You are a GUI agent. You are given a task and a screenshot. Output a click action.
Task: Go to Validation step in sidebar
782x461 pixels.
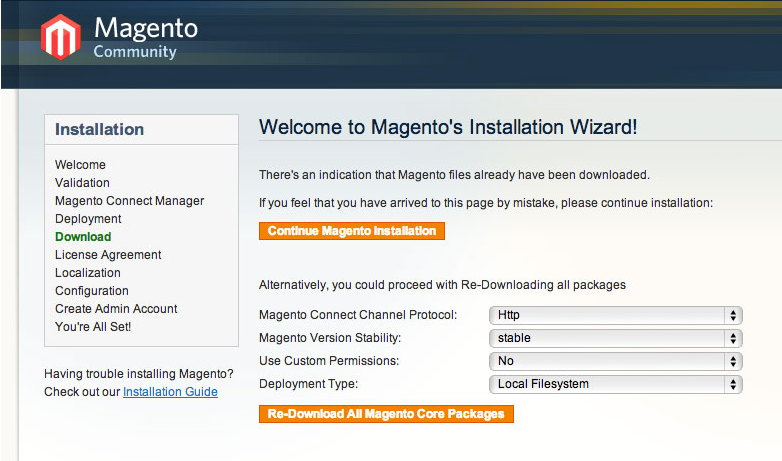click(82, 183)
